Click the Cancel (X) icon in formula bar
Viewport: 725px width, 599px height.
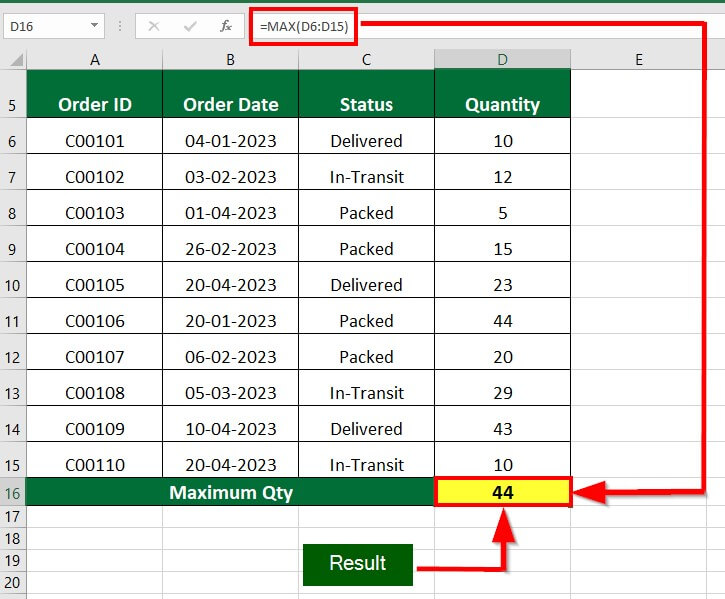point(154,26)
